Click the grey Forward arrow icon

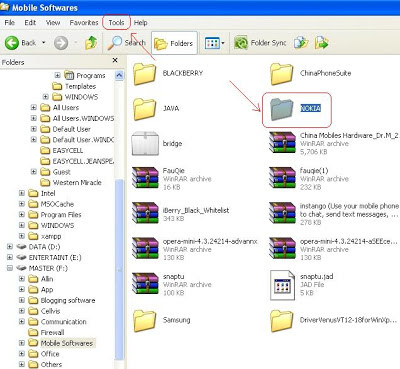61,43
